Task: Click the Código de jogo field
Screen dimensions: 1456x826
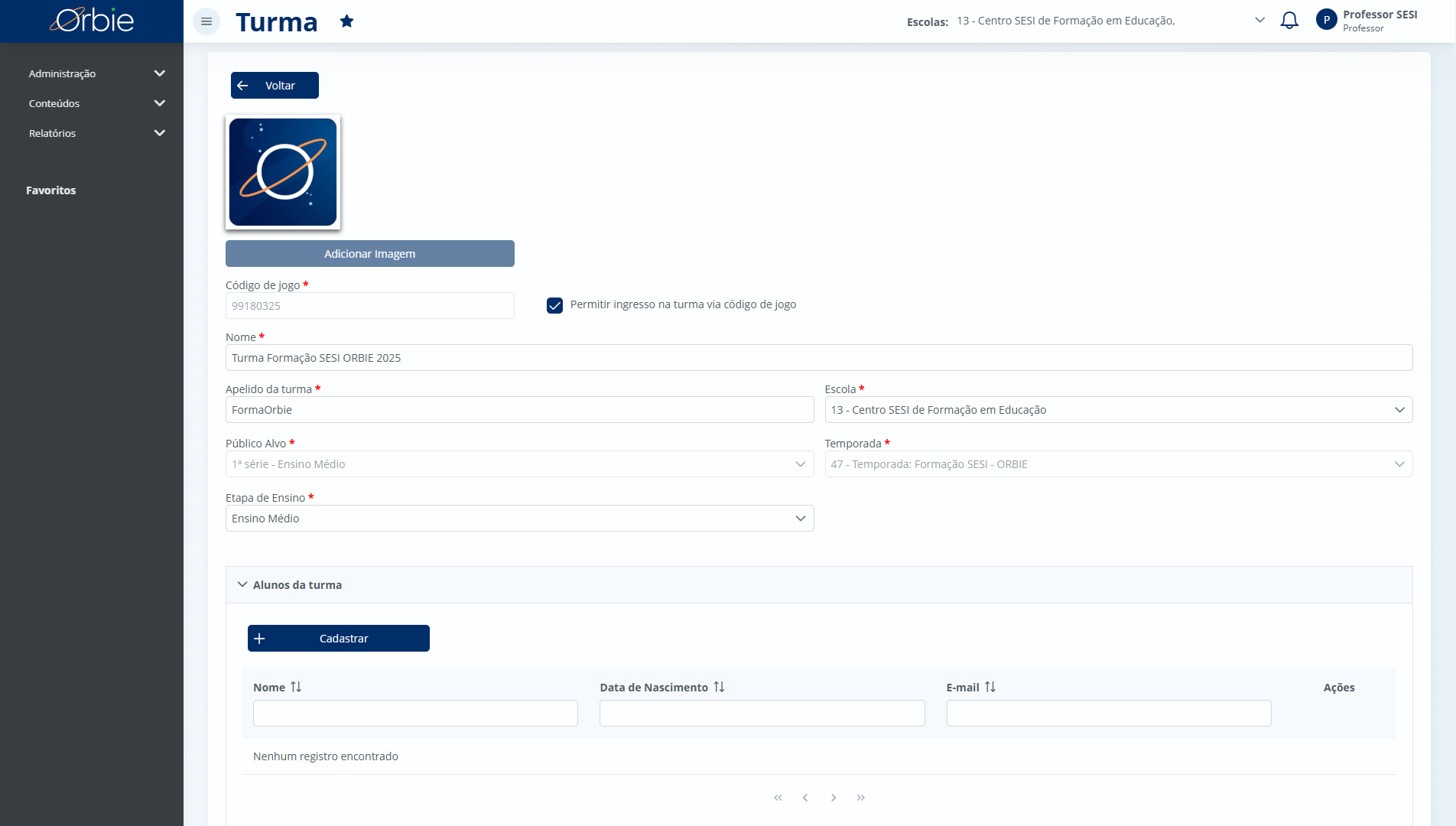Action: (x=369, y=306)
